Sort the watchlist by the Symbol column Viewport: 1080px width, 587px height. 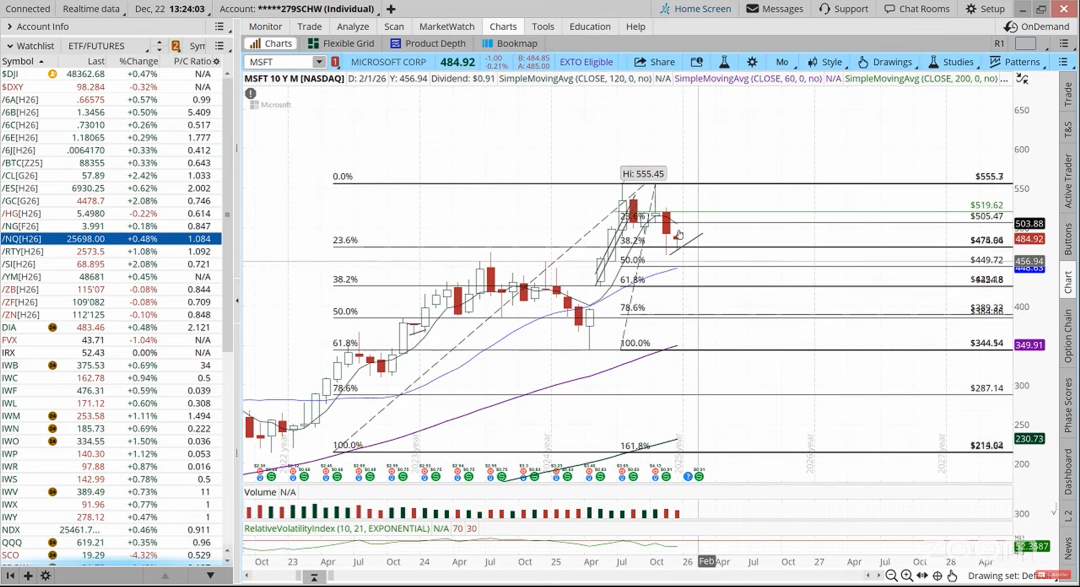click(23, 61)
